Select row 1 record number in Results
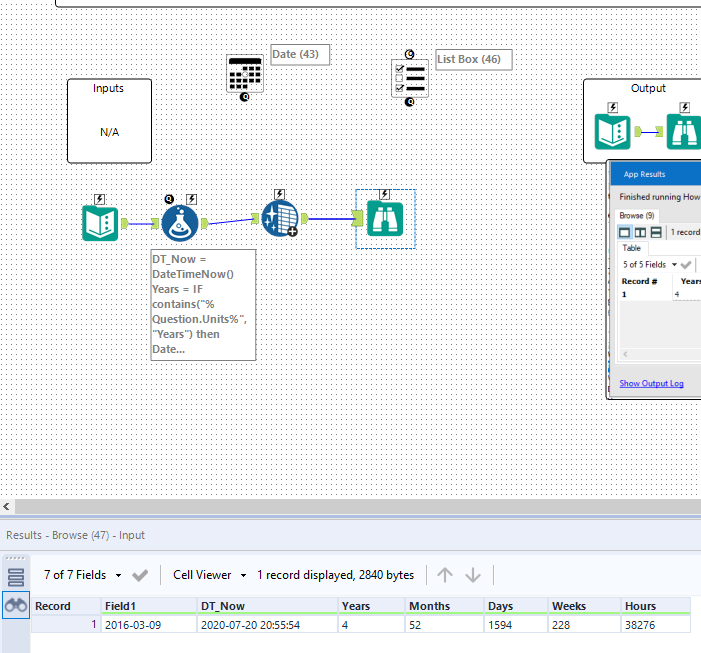Image resolution: width=701 pixels, height=653 pixels. [x=66, y=625]
